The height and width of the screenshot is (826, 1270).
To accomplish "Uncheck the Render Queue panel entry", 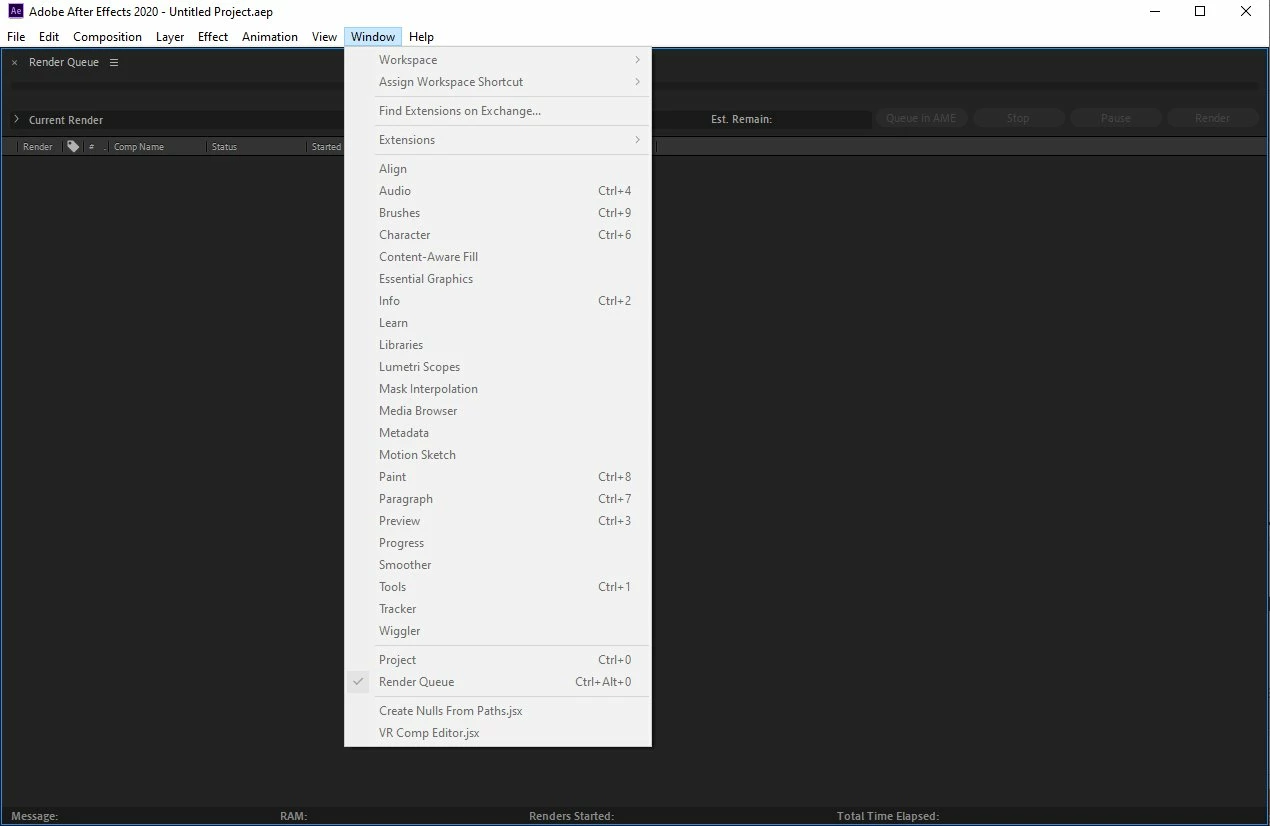I will [498, 682].
